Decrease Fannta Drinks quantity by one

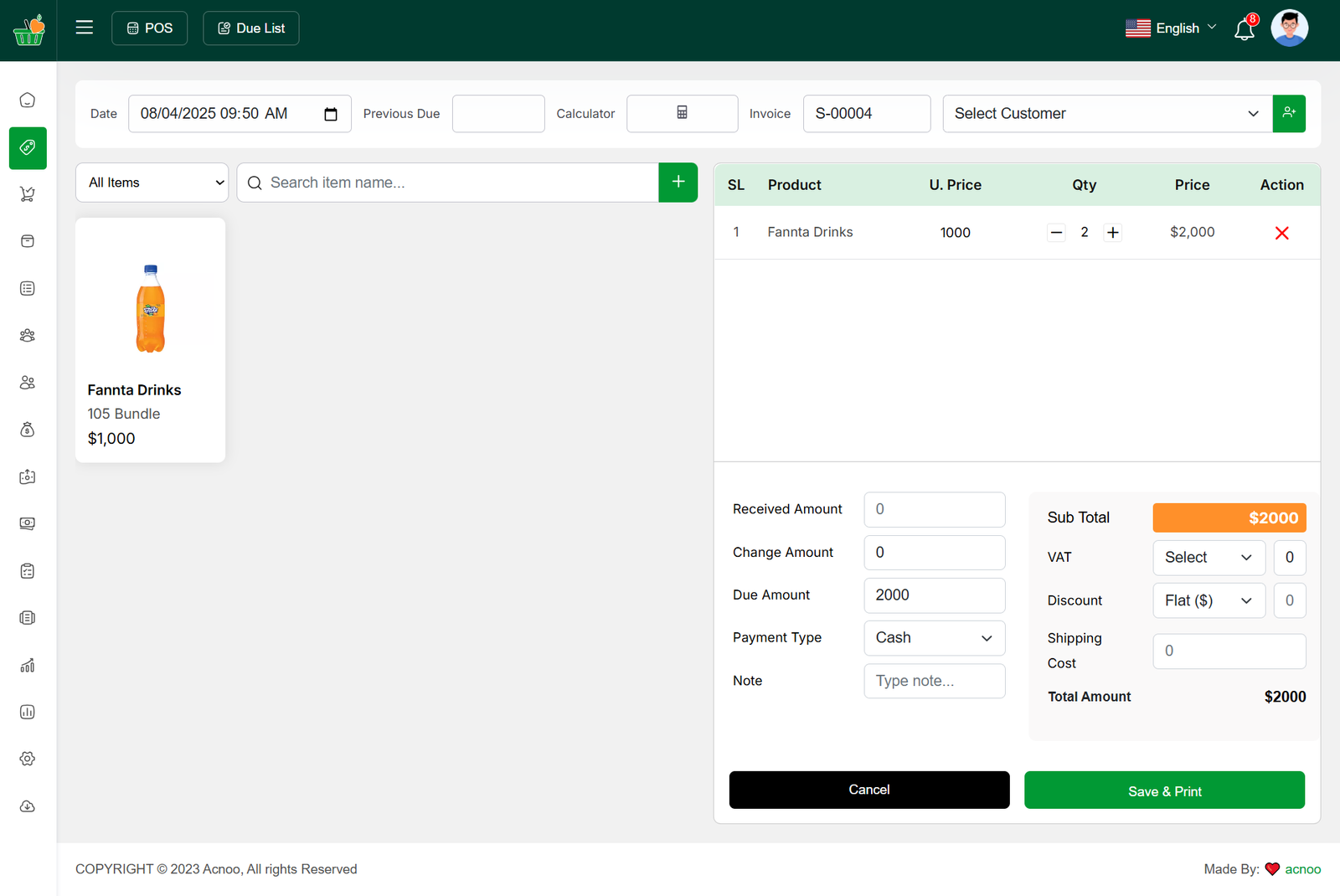(1056, 233)
